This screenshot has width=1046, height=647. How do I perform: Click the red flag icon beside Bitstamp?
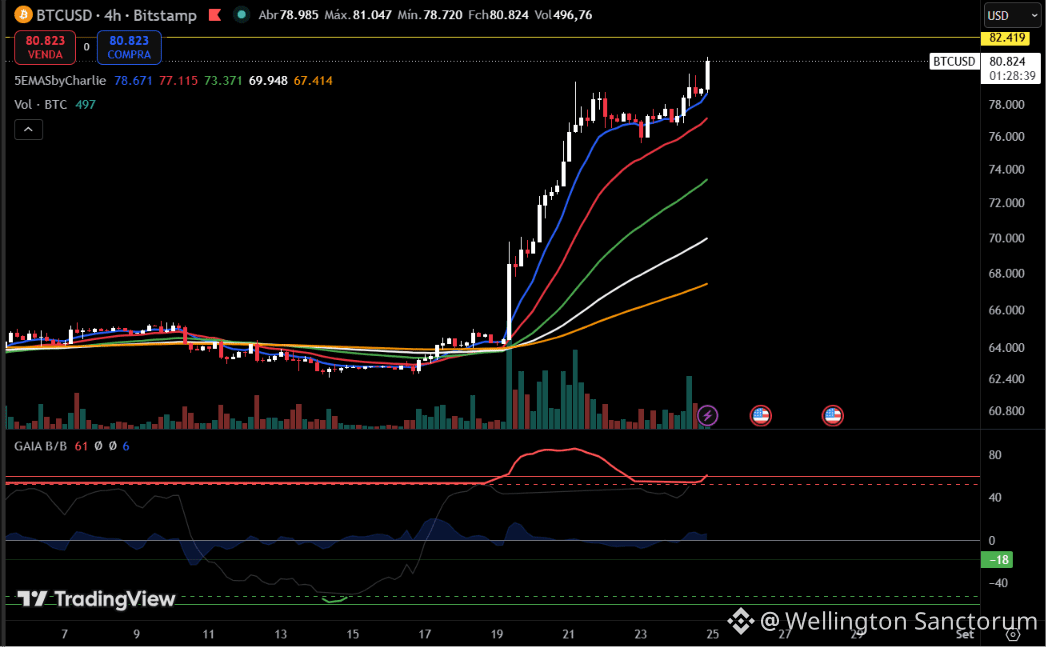[x=215, y=15]
